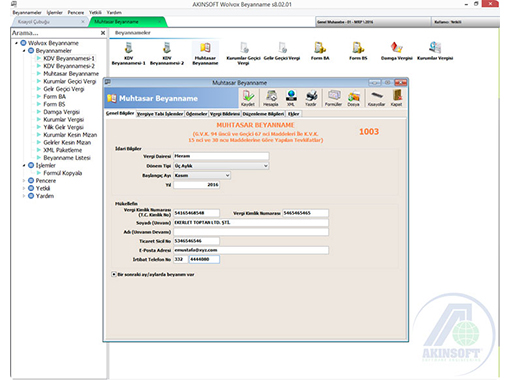Switch to Düzenleme Bilgileri tab
This screenshot has height=380, width=510.
coord(263,114)
